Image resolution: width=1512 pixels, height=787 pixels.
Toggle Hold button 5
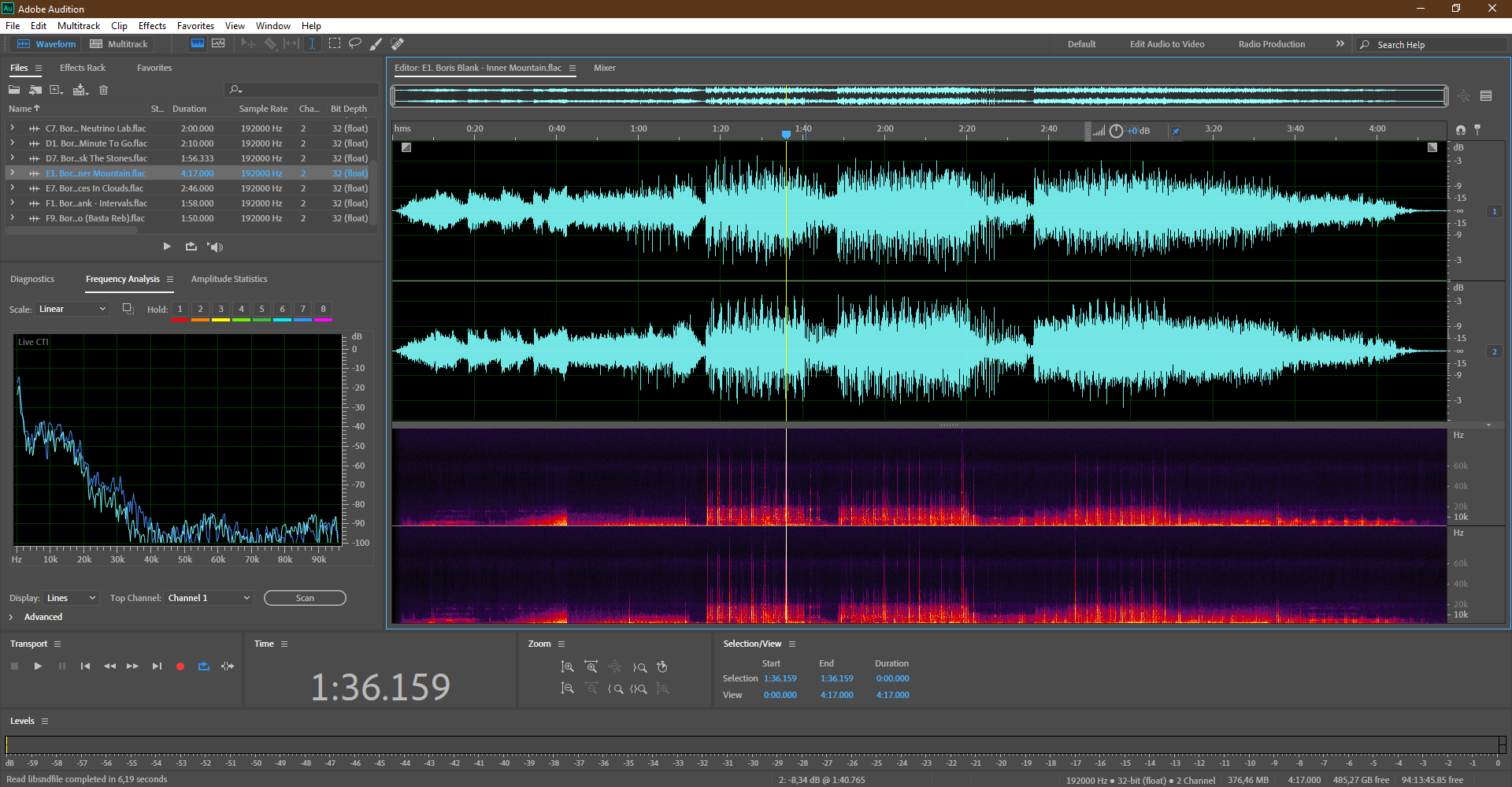pos(261,310)
